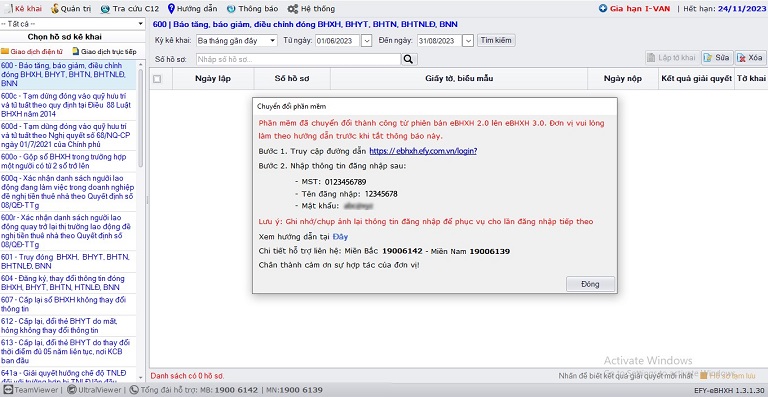768x397 pixels.
Task: Click the Từ ngày date field
Action: click(x=338, y=41)
